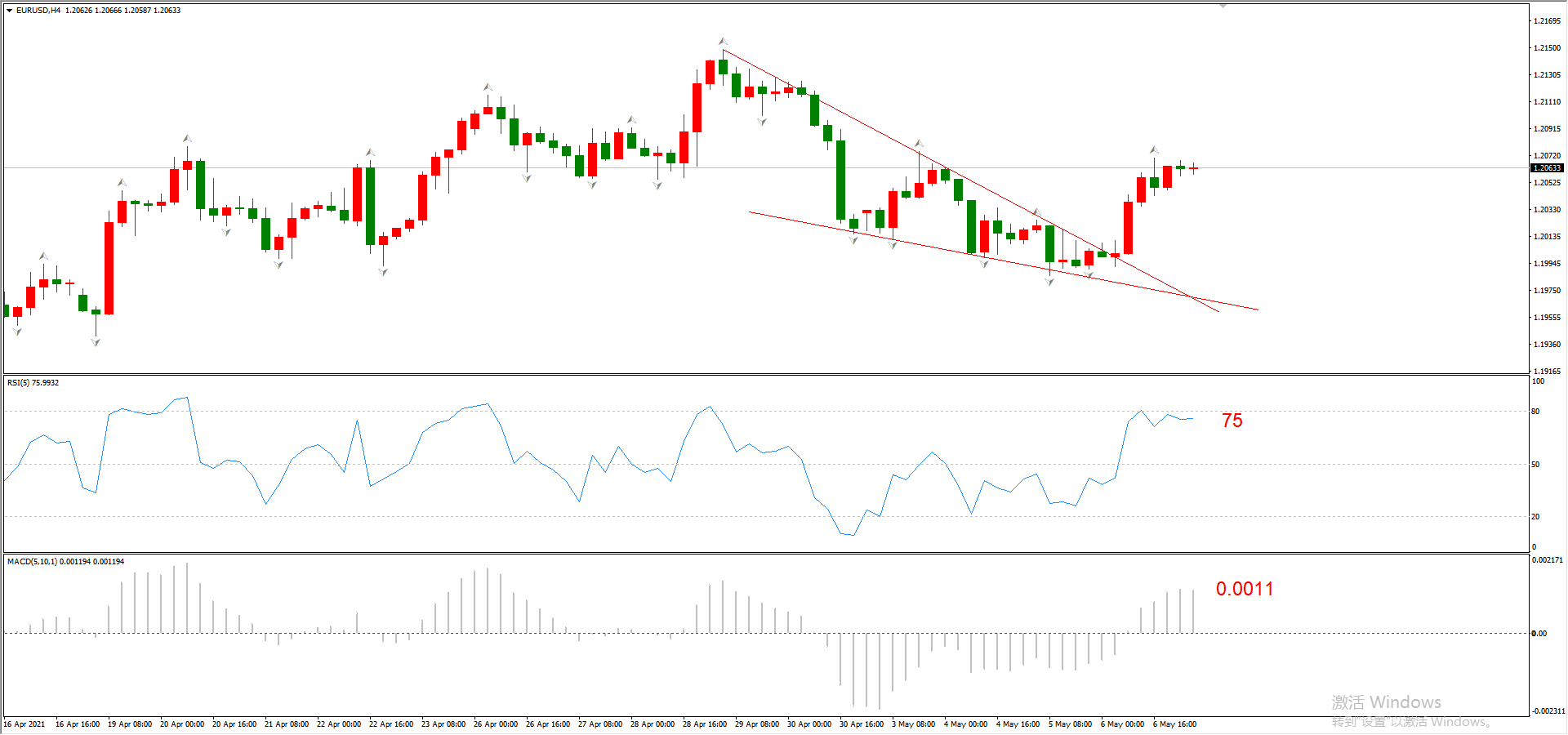Click MACD scale label 0.002171

pos(1548,560)
